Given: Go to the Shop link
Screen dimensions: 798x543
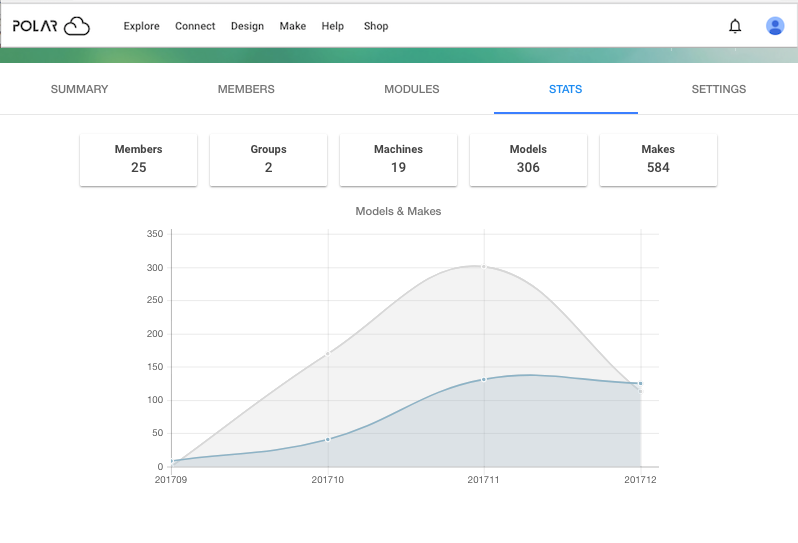Looking at the screenshot, I should point(376,26).
